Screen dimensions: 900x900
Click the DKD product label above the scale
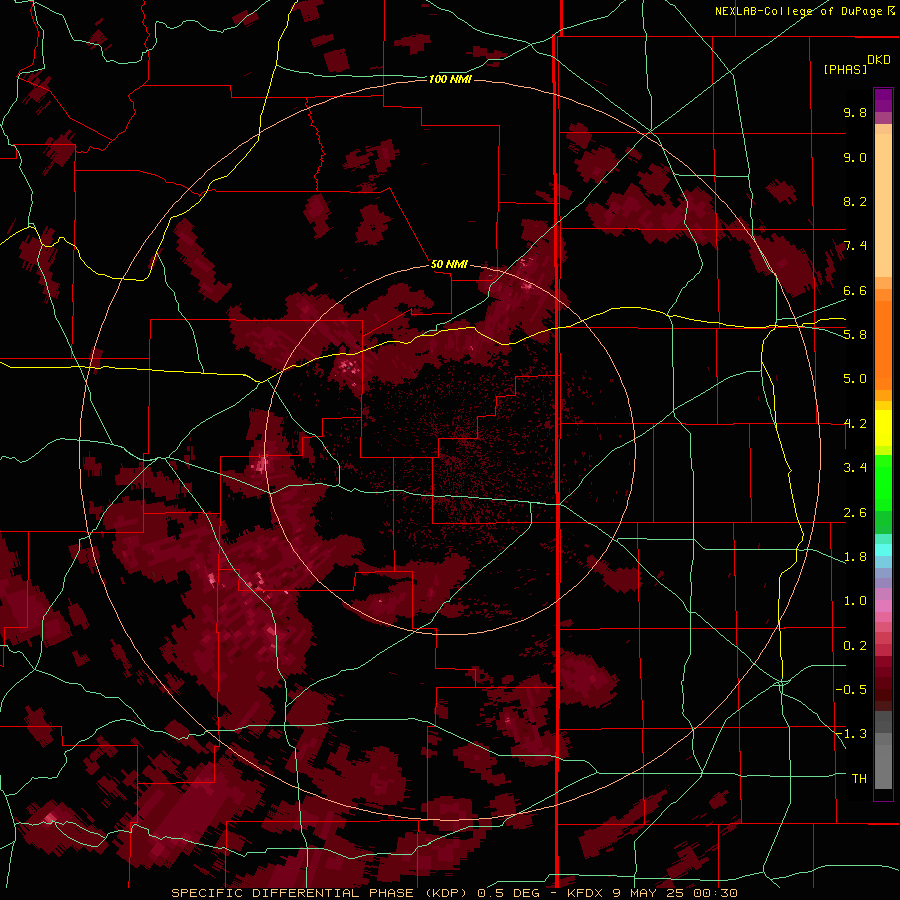879,60
